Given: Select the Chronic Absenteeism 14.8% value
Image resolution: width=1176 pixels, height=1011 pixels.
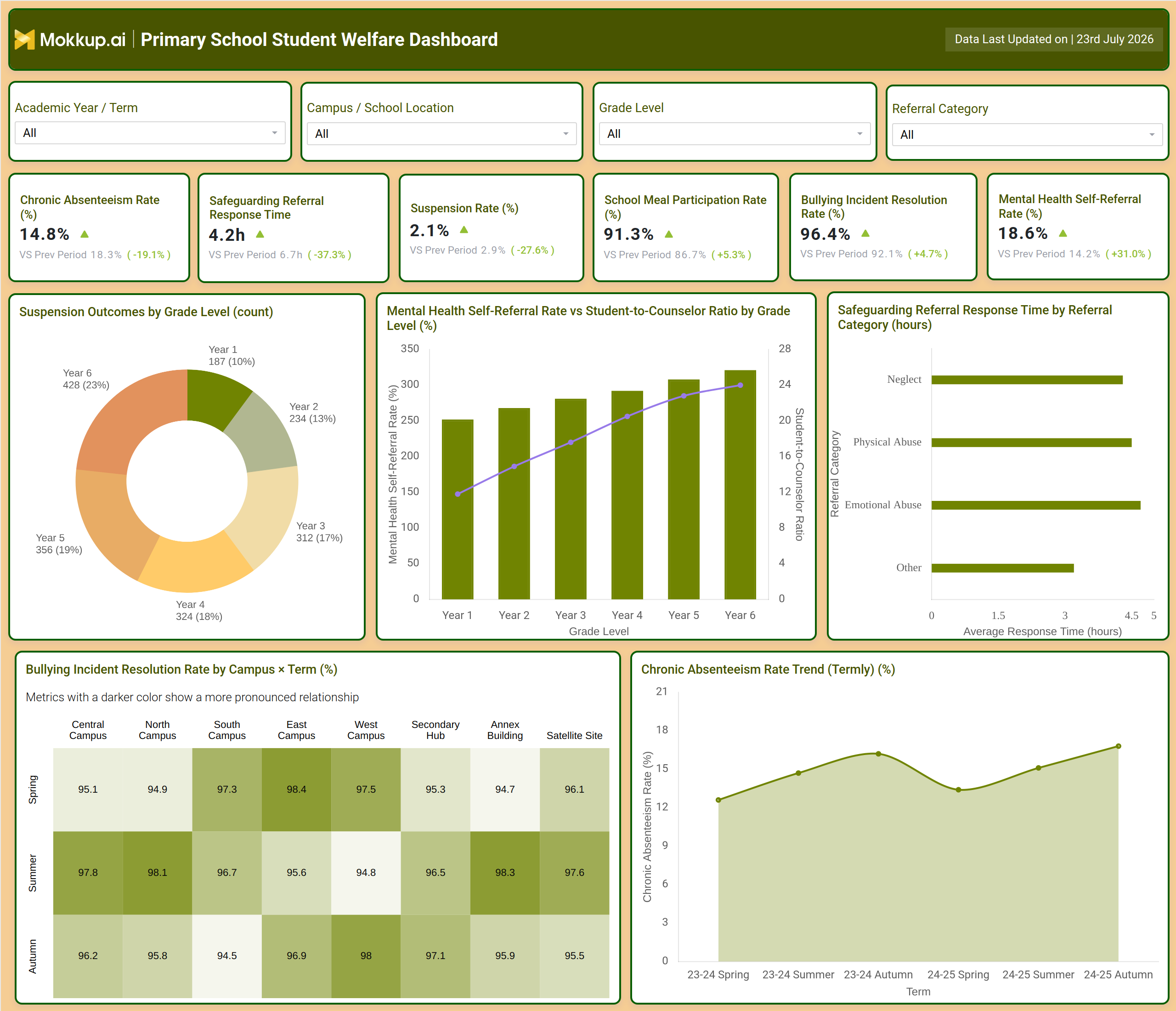Looking at the screenshot, I should pyautogui.click(x=45, y=234).
